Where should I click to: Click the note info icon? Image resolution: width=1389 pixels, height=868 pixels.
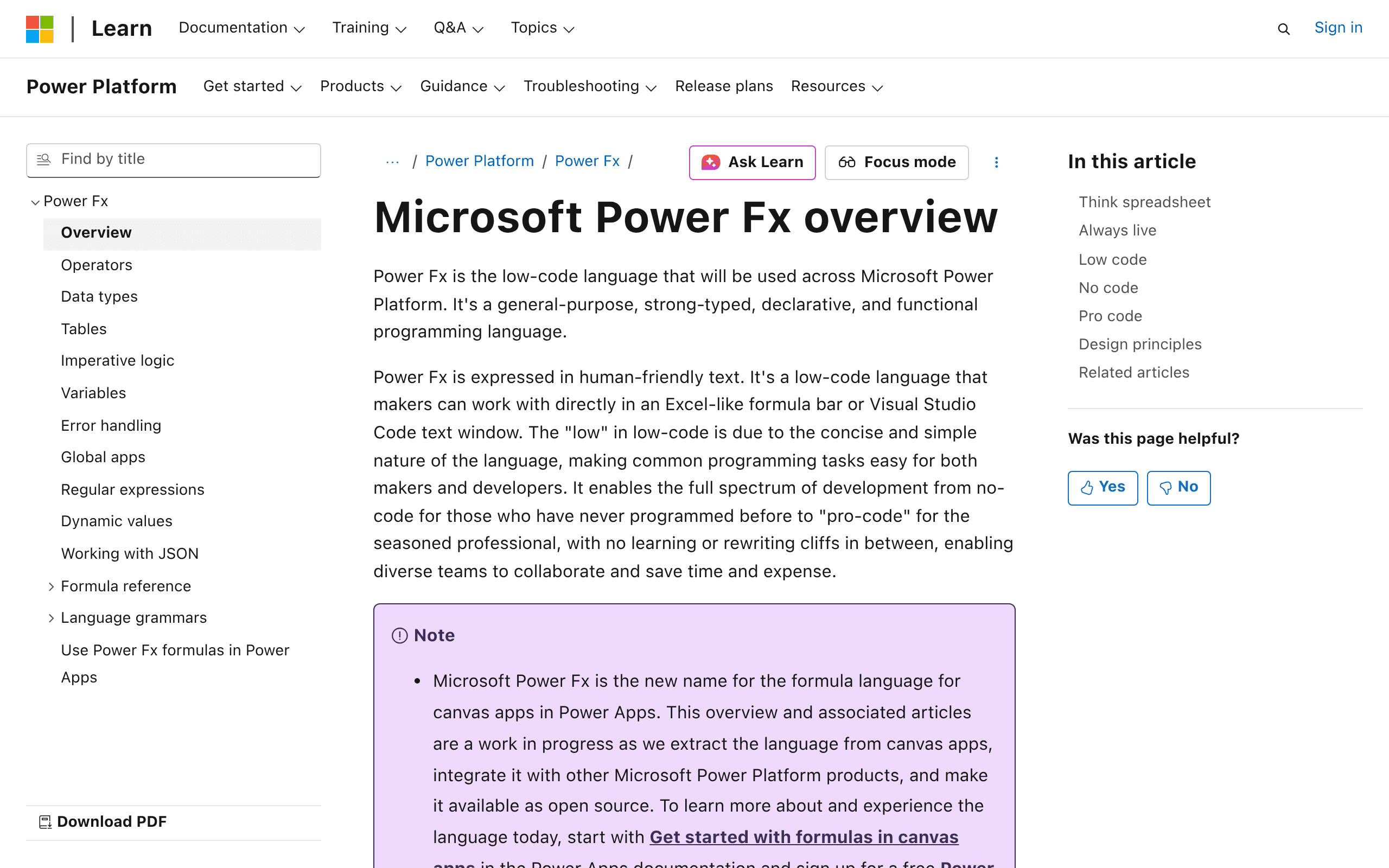point(399,635)
